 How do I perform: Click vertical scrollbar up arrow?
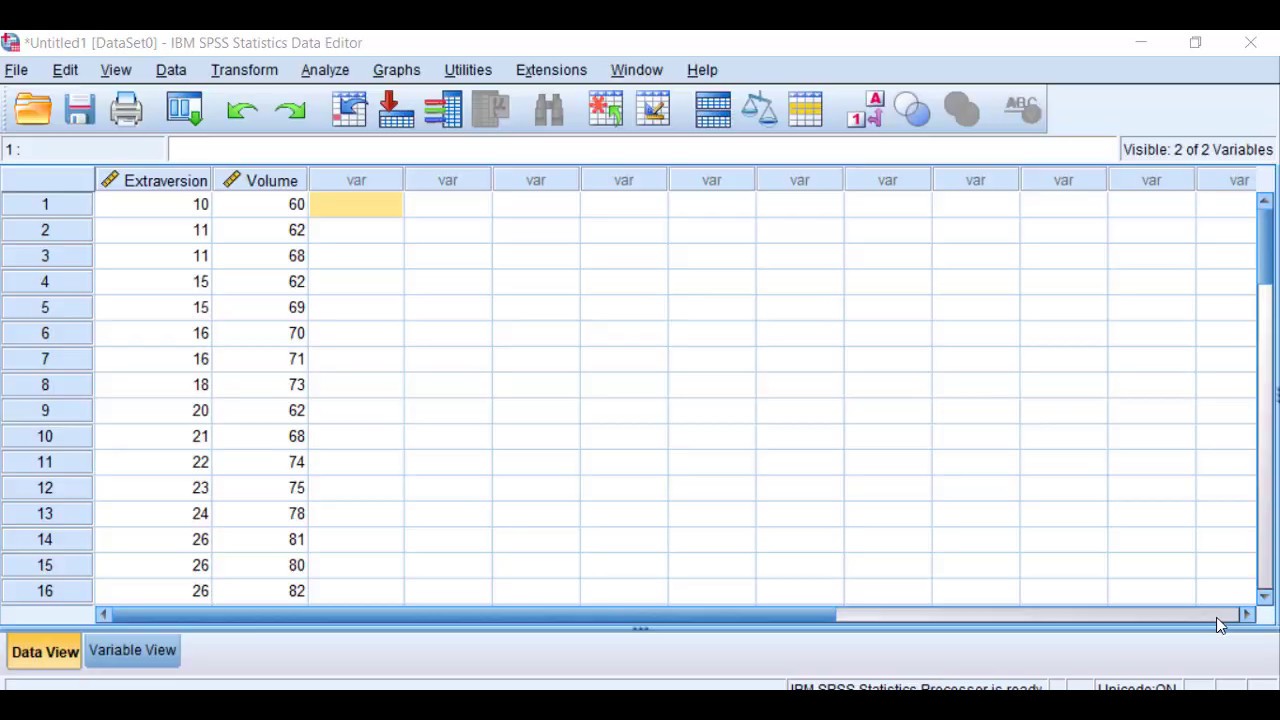click(1265, 201)
